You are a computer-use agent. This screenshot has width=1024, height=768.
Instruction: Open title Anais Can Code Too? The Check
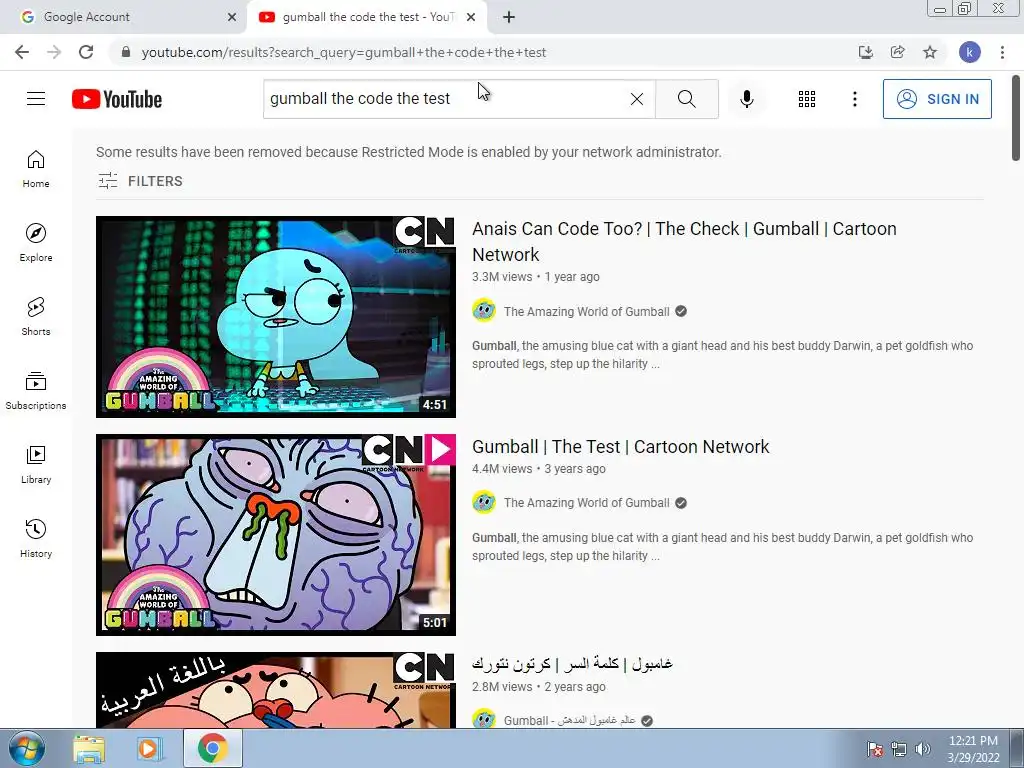pos(684,242)
